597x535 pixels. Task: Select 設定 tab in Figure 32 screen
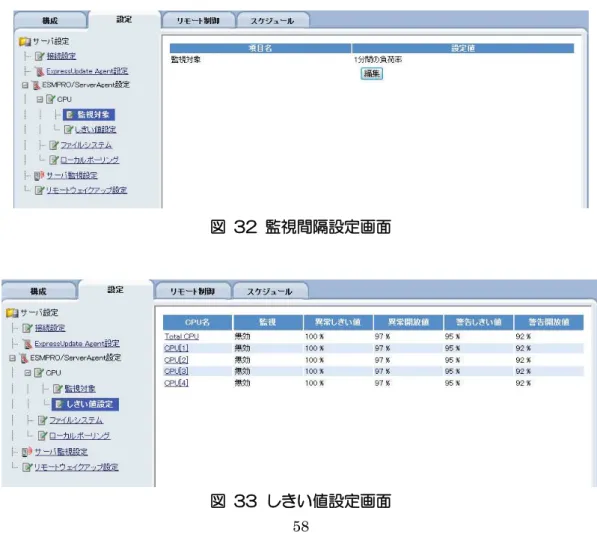coord(124,19)
